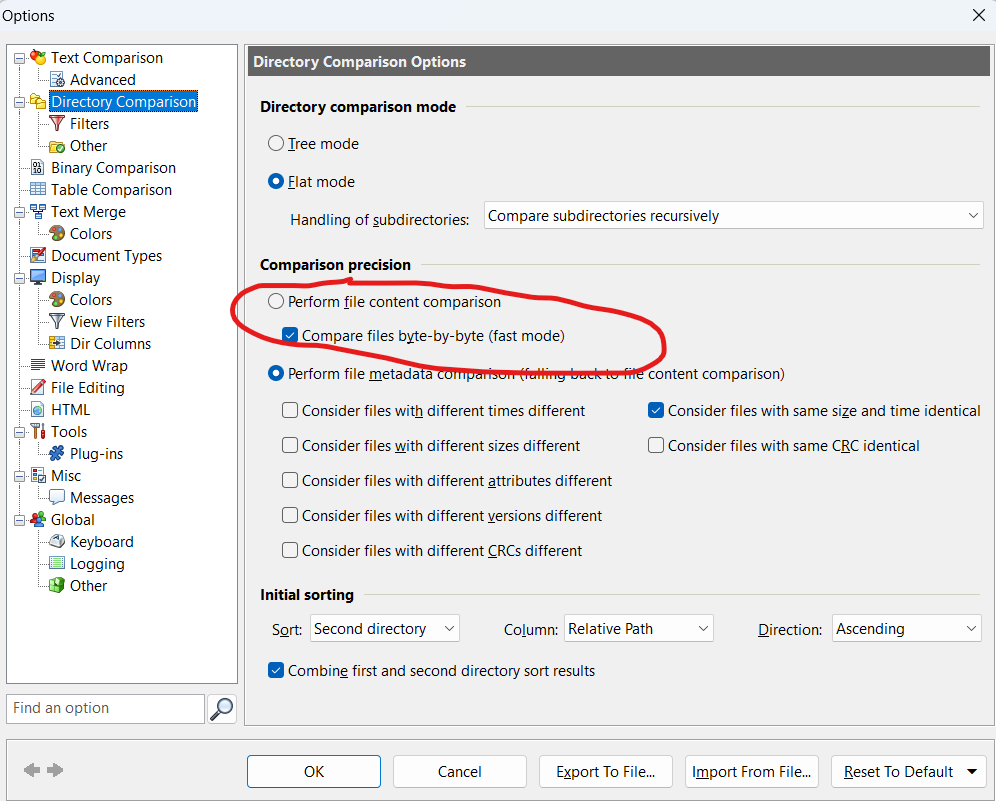Click the green Other cube icon under Global
996x801 pixels.
tap(57, 585)
